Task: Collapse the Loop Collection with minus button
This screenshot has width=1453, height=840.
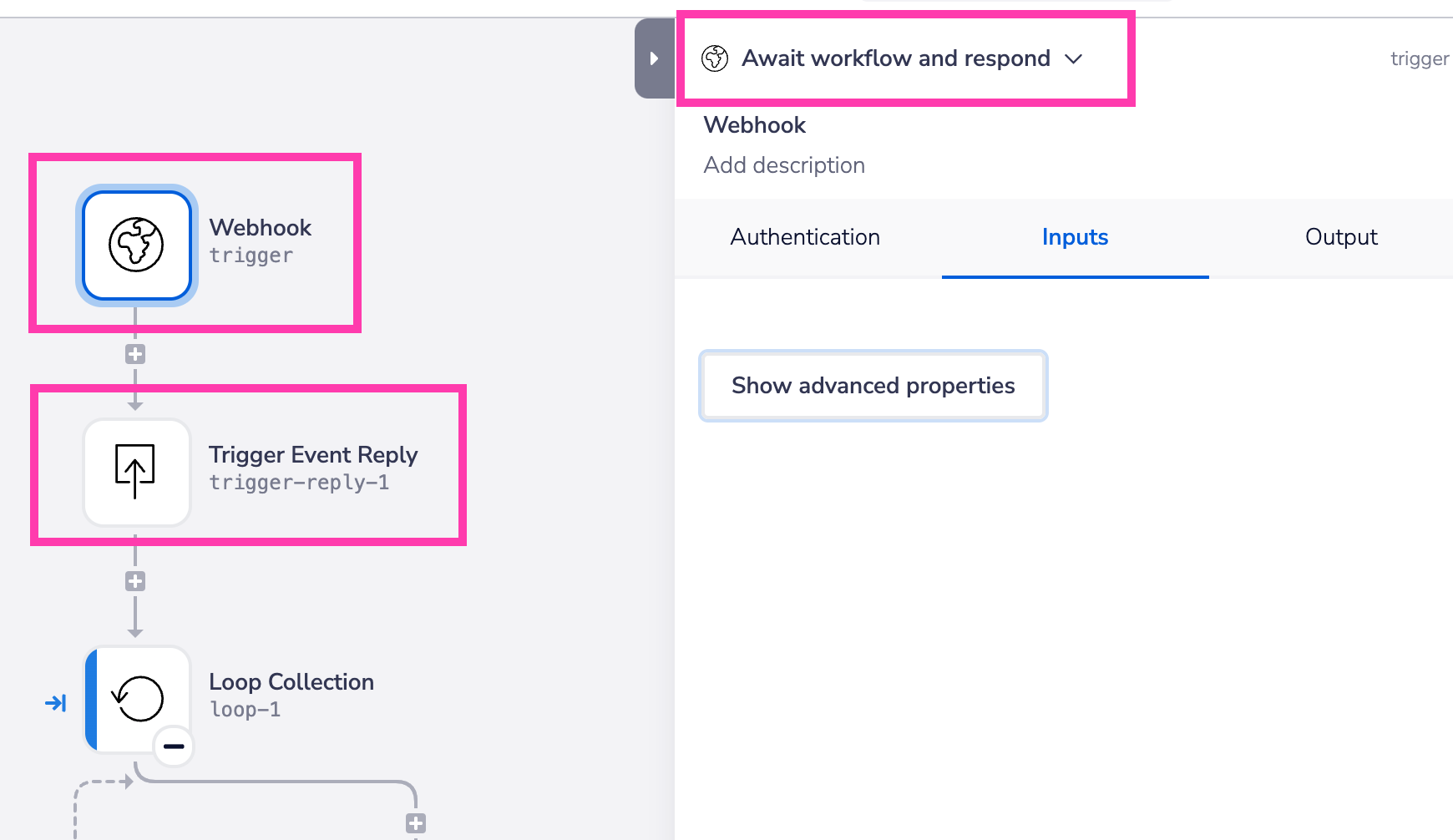Action: click(174, 746)
